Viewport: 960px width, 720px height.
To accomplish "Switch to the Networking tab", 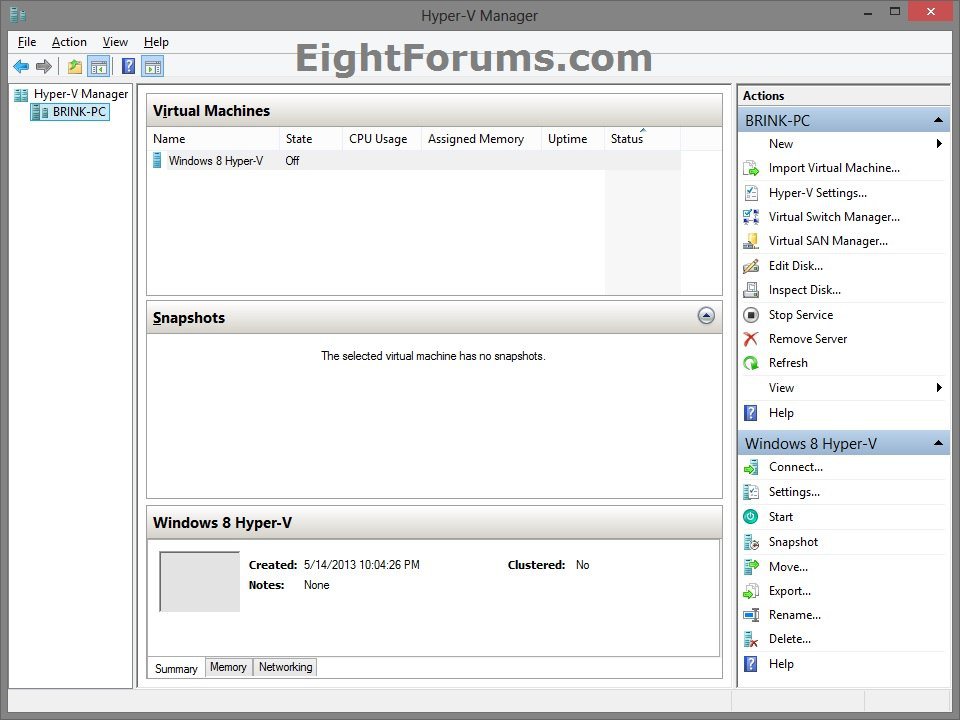I will coord(285,667).
